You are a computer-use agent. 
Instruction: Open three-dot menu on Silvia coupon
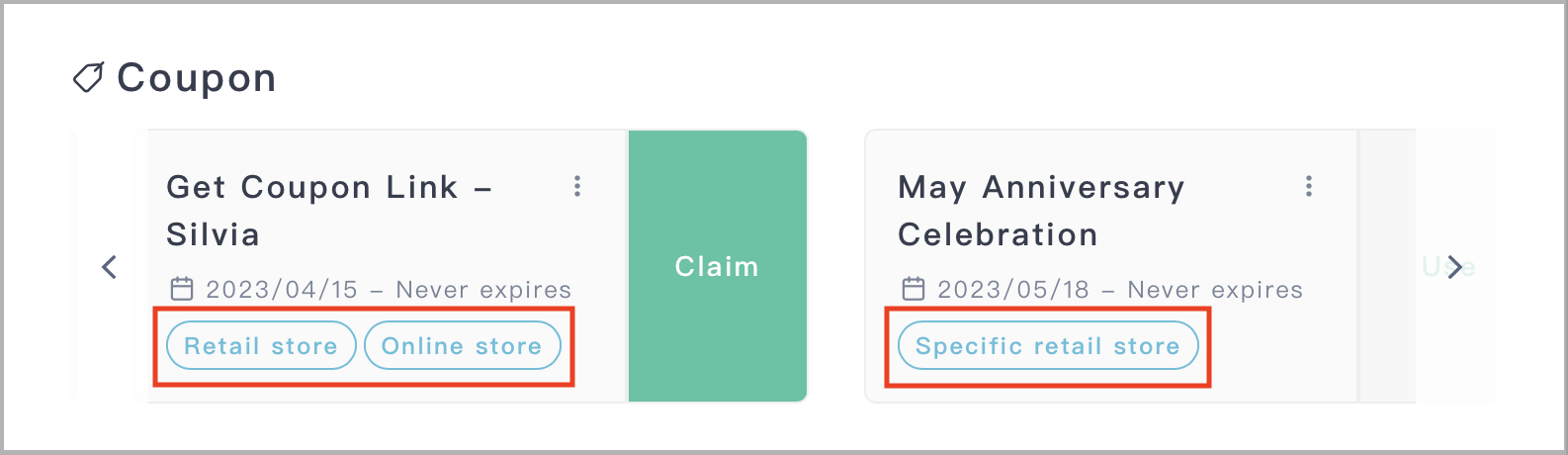(577, 186)
